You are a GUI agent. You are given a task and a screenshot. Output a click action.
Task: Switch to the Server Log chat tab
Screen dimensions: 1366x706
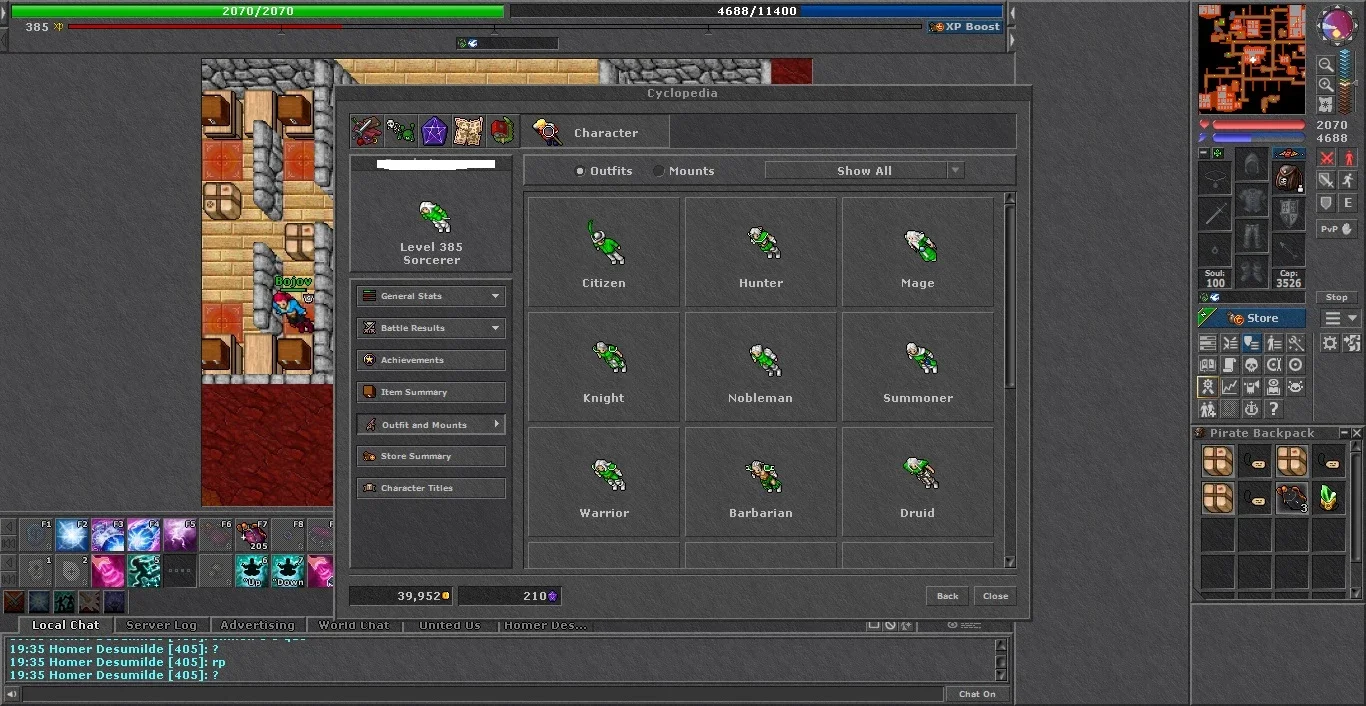(161, 625)
